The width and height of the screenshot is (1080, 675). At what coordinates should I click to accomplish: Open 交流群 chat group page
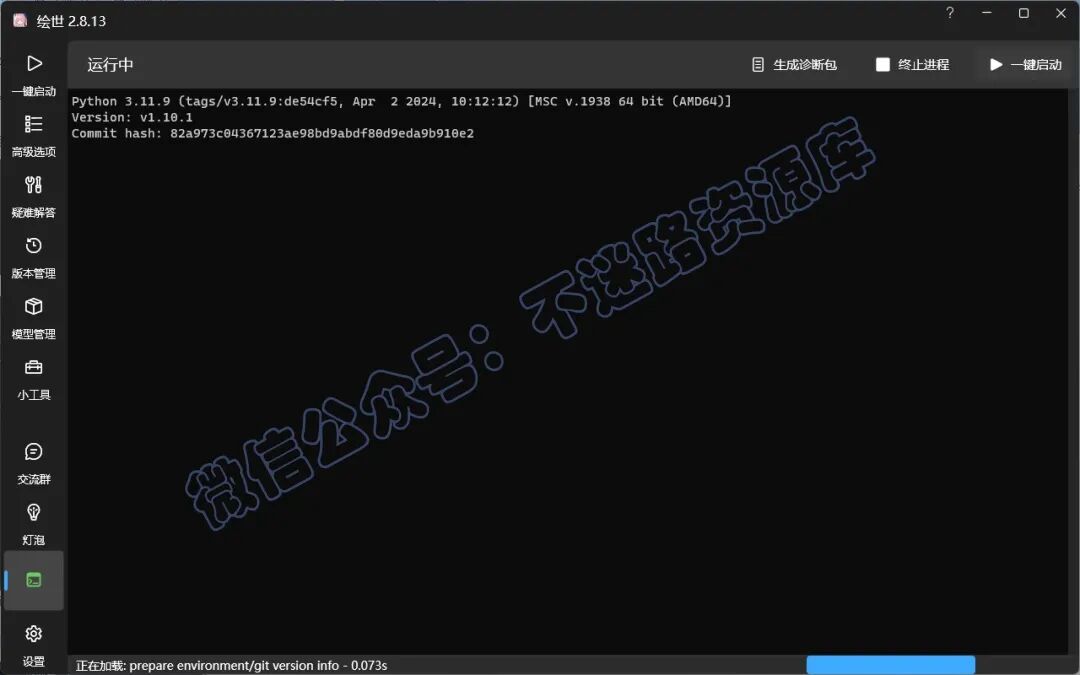[x=34, y=464]
